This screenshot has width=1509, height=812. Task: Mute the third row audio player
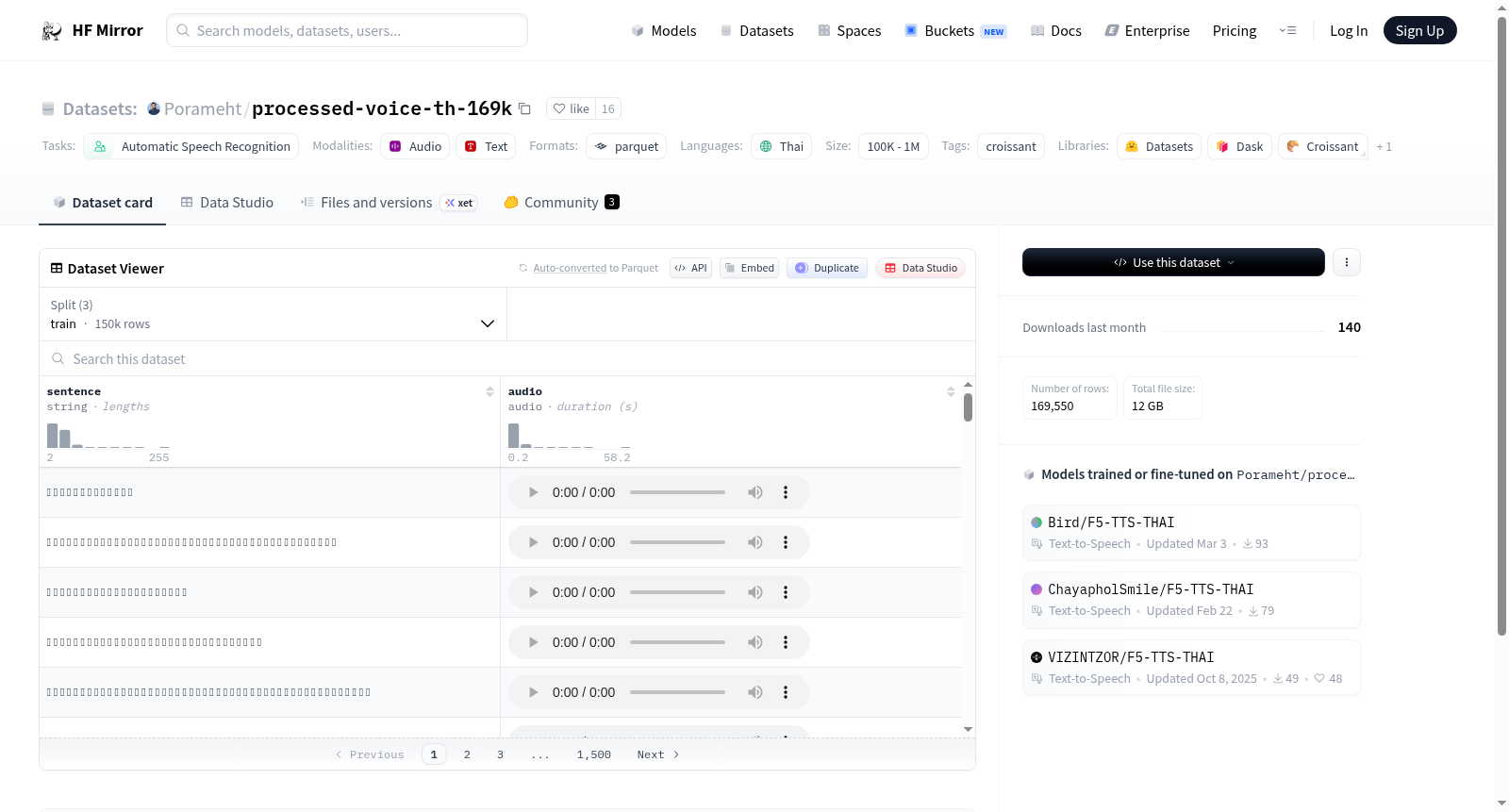(755, 592)
